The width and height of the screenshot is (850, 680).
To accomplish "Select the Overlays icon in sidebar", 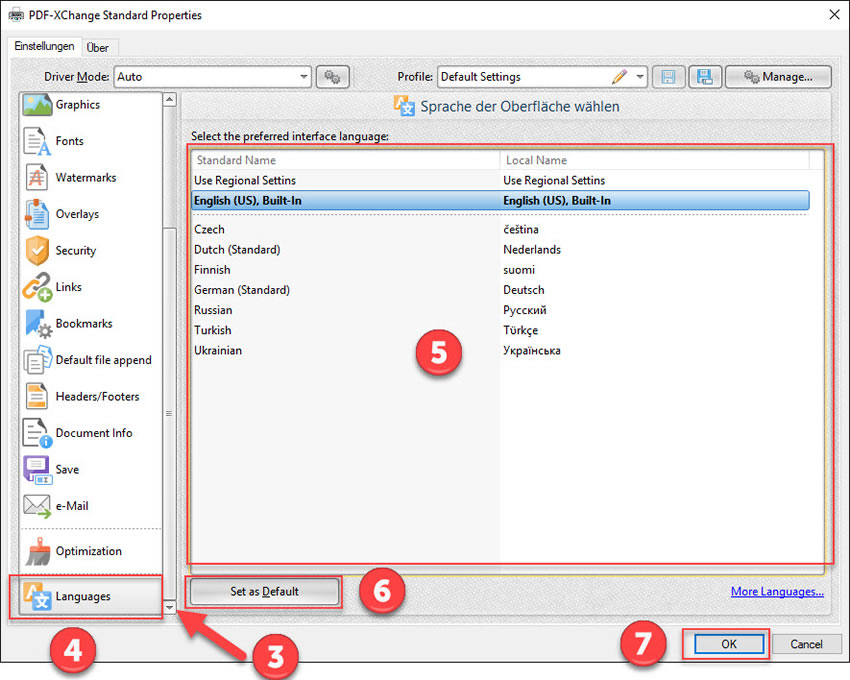I will click(x=37, y=214).
